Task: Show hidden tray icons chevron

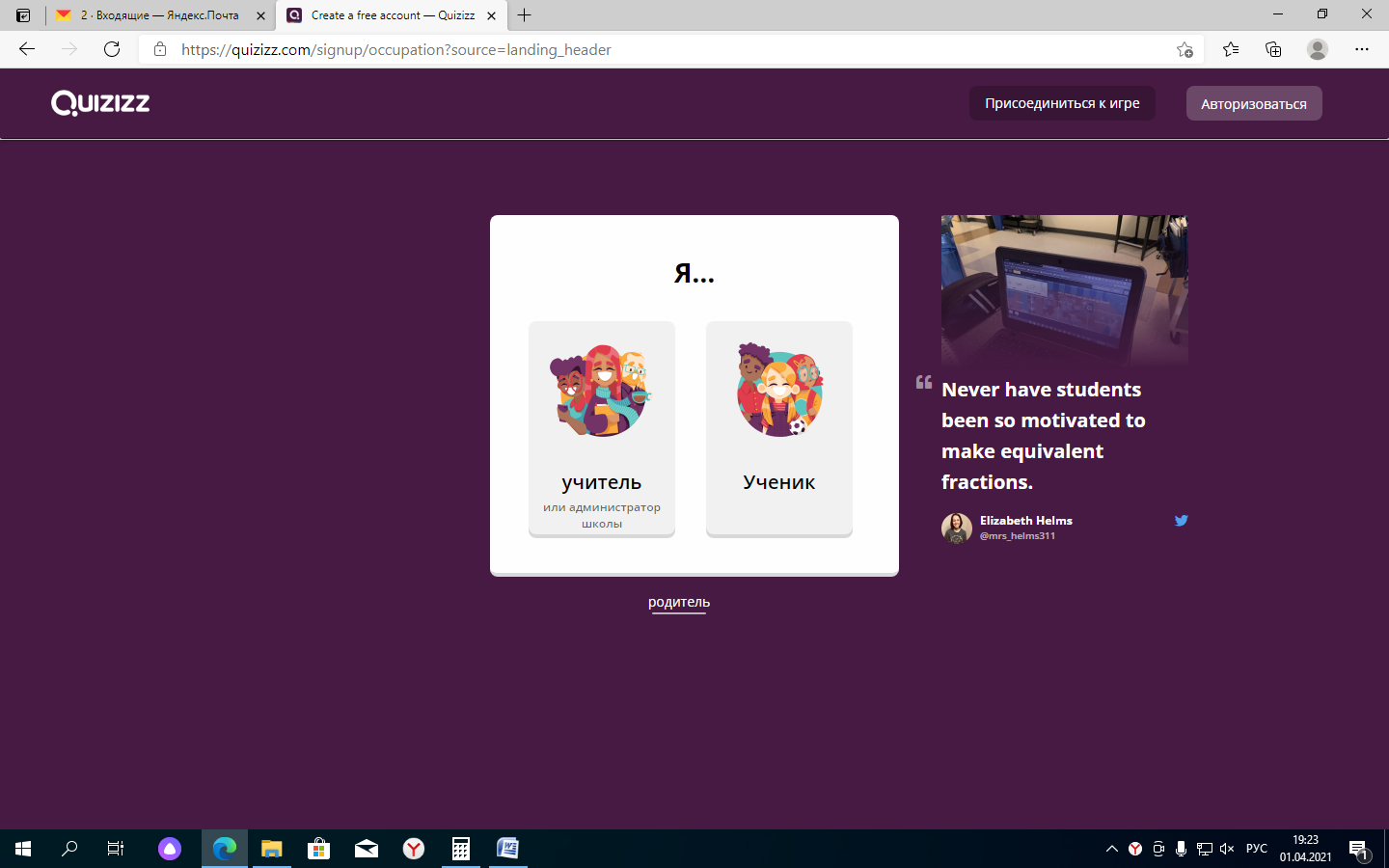Action: point(1112,849)
